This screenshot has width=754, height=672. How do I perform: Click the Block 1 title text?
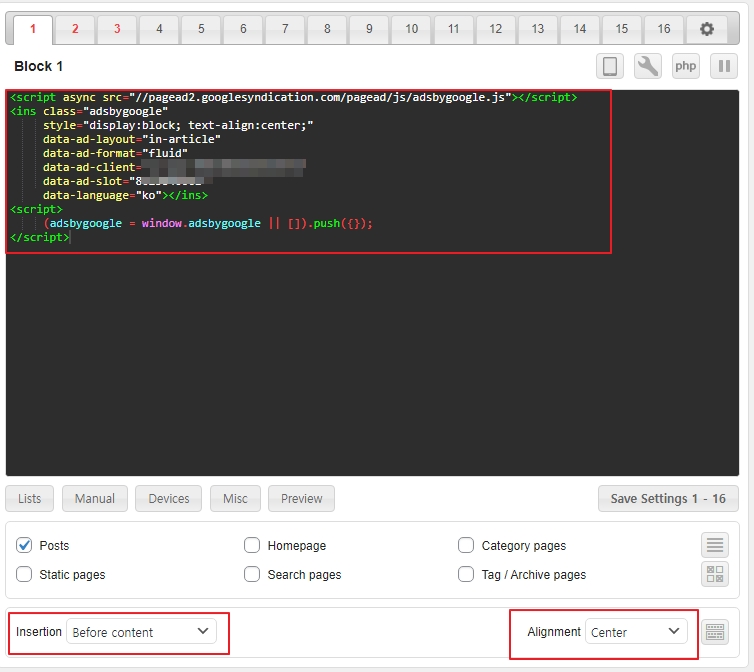38,66
